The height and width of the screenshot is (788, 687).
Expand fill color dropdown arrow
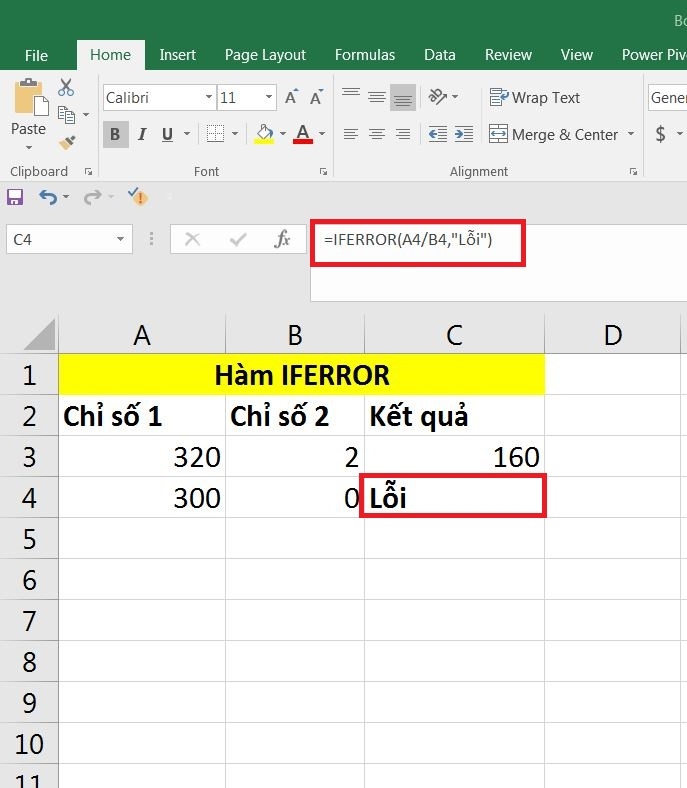coord(283,134)
